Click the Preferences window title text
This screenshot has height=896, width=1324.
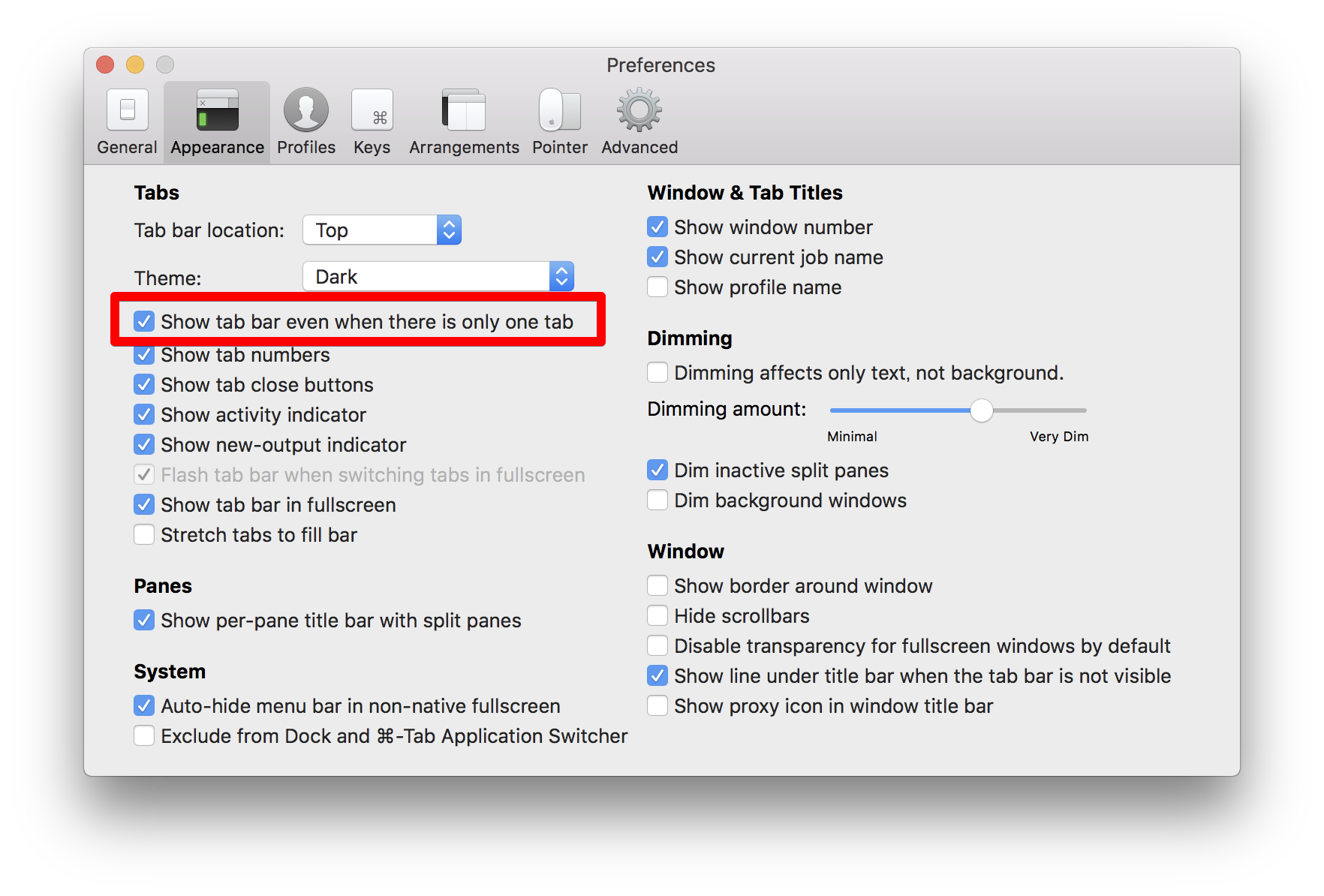661,65
